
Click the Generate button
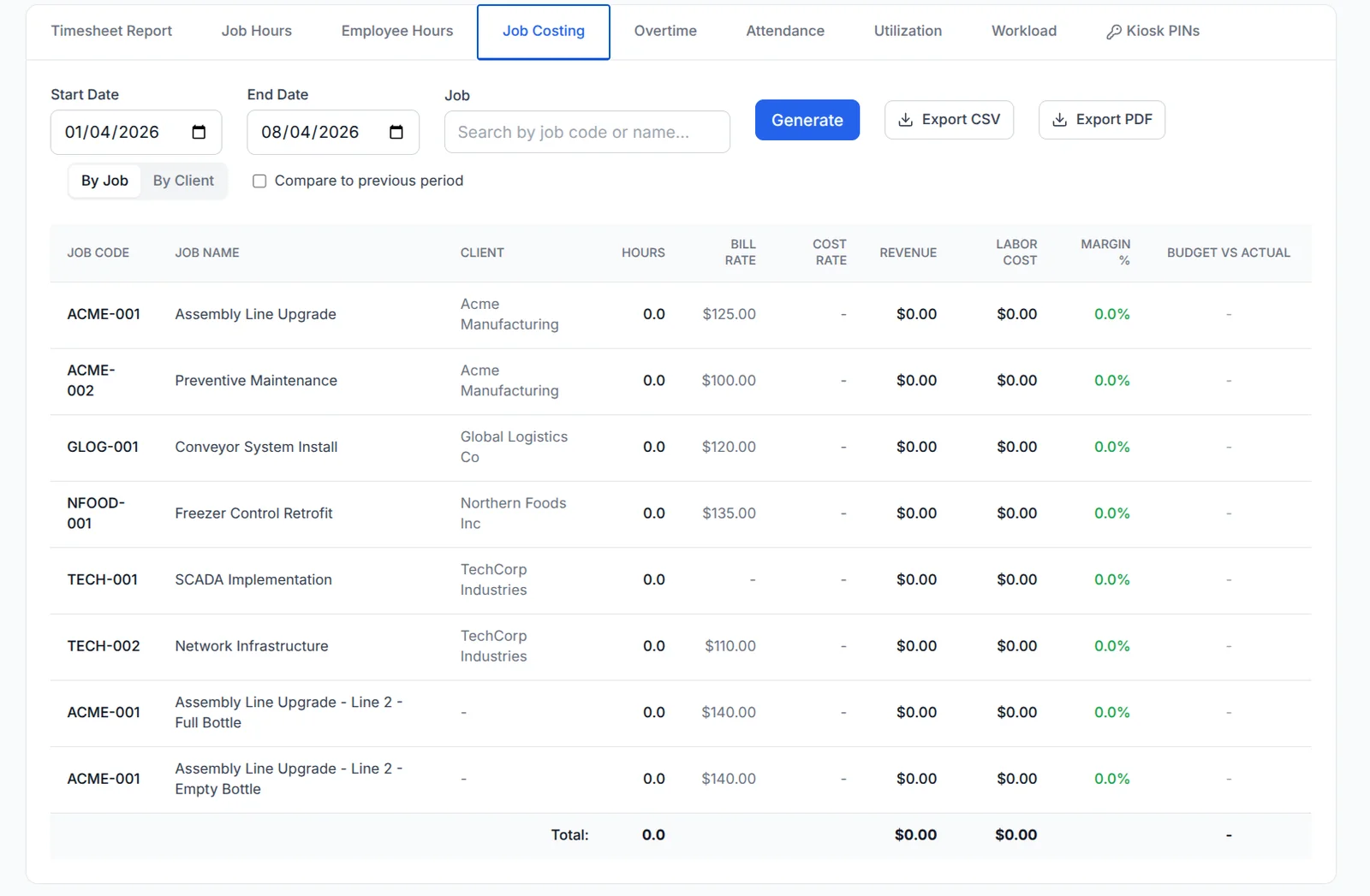(x=807, y=120)
